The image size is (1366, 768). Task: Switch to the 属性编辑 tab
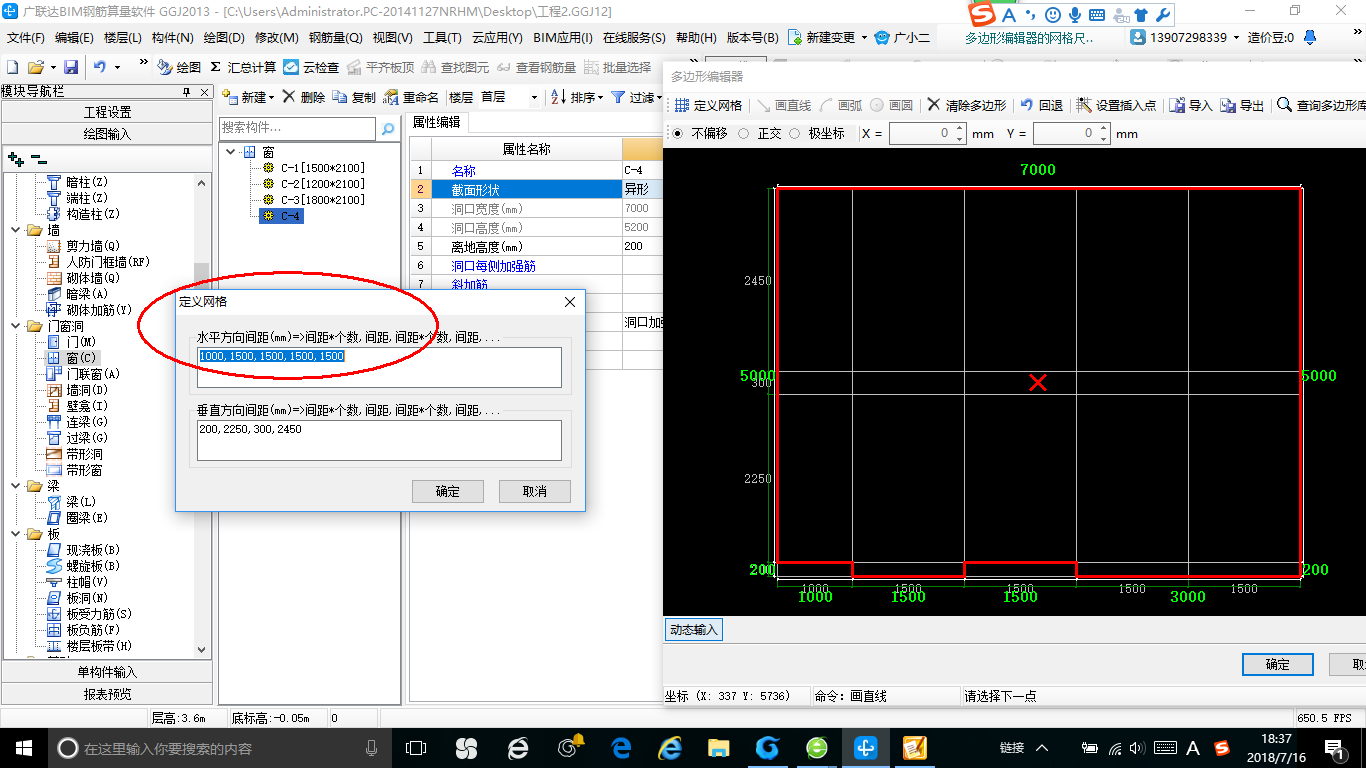point(437,122)
